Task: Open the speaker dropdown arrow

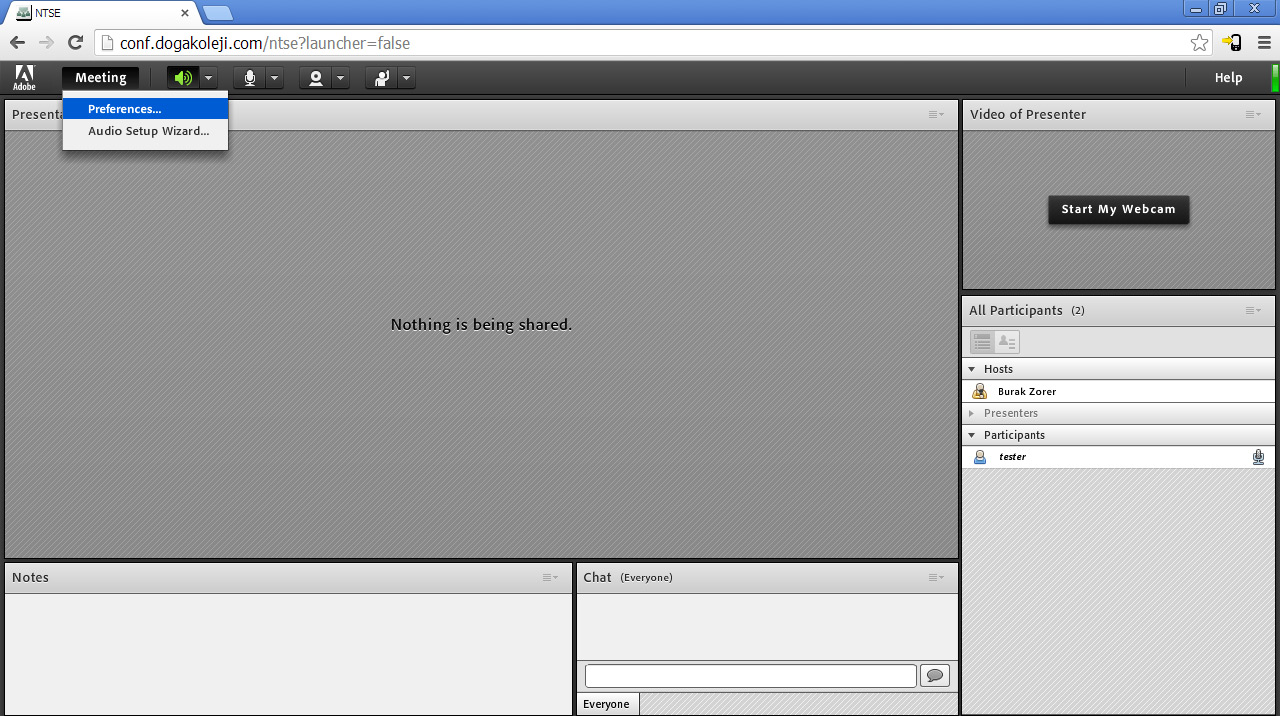Action: tap(208, 78)
